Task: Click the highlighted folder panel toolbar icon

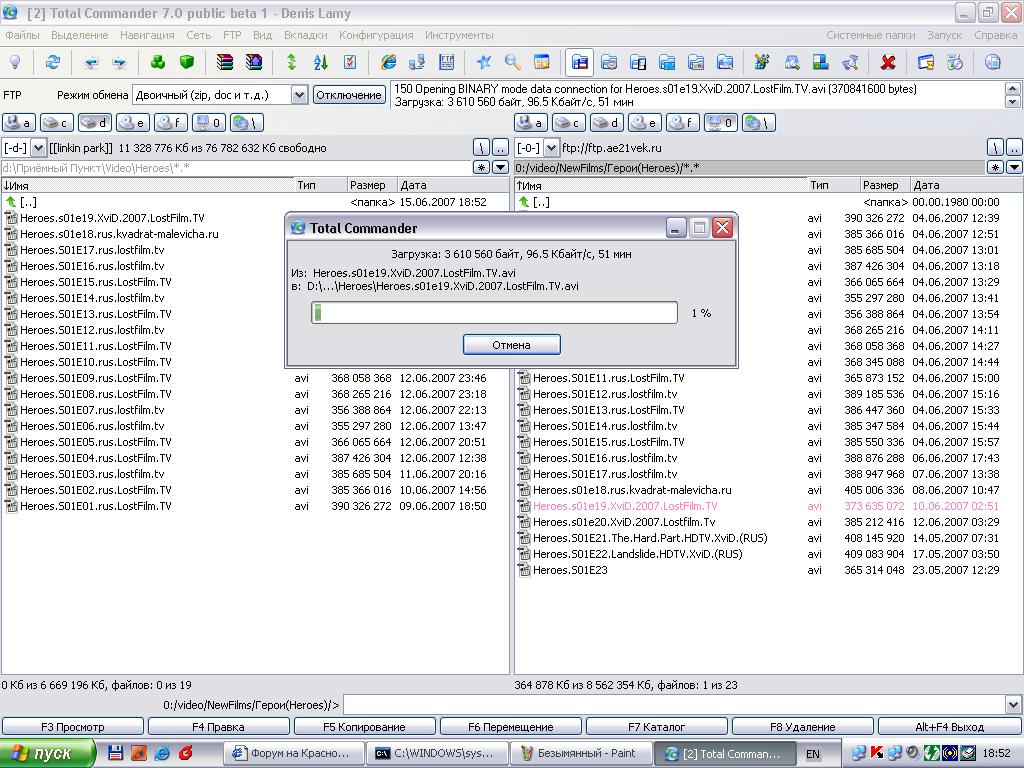Action: coord(579,62)
